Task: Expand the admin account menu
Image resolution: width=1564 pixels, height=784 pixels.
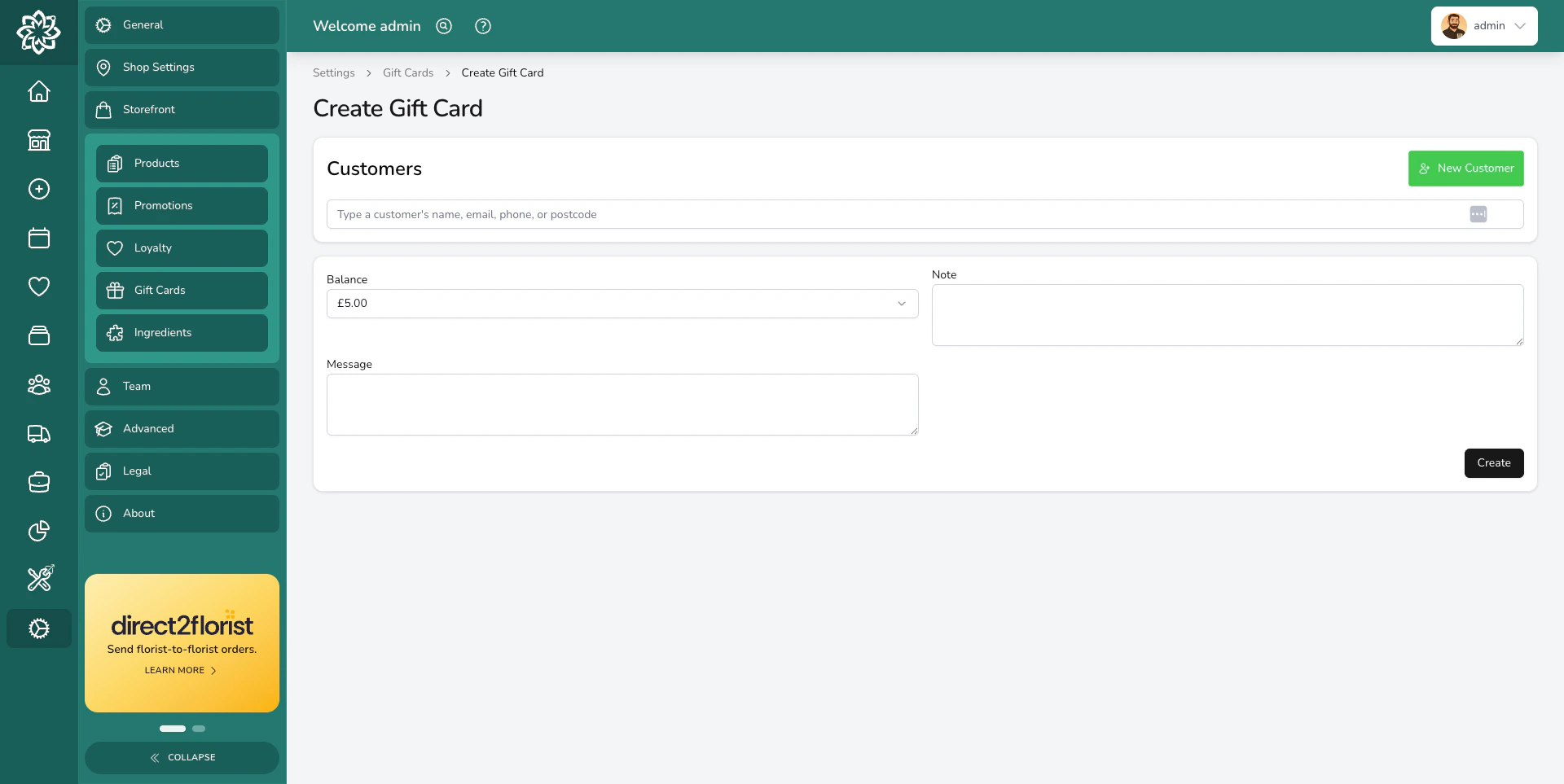Action: pyautogui.click(x=1483, y=25)
